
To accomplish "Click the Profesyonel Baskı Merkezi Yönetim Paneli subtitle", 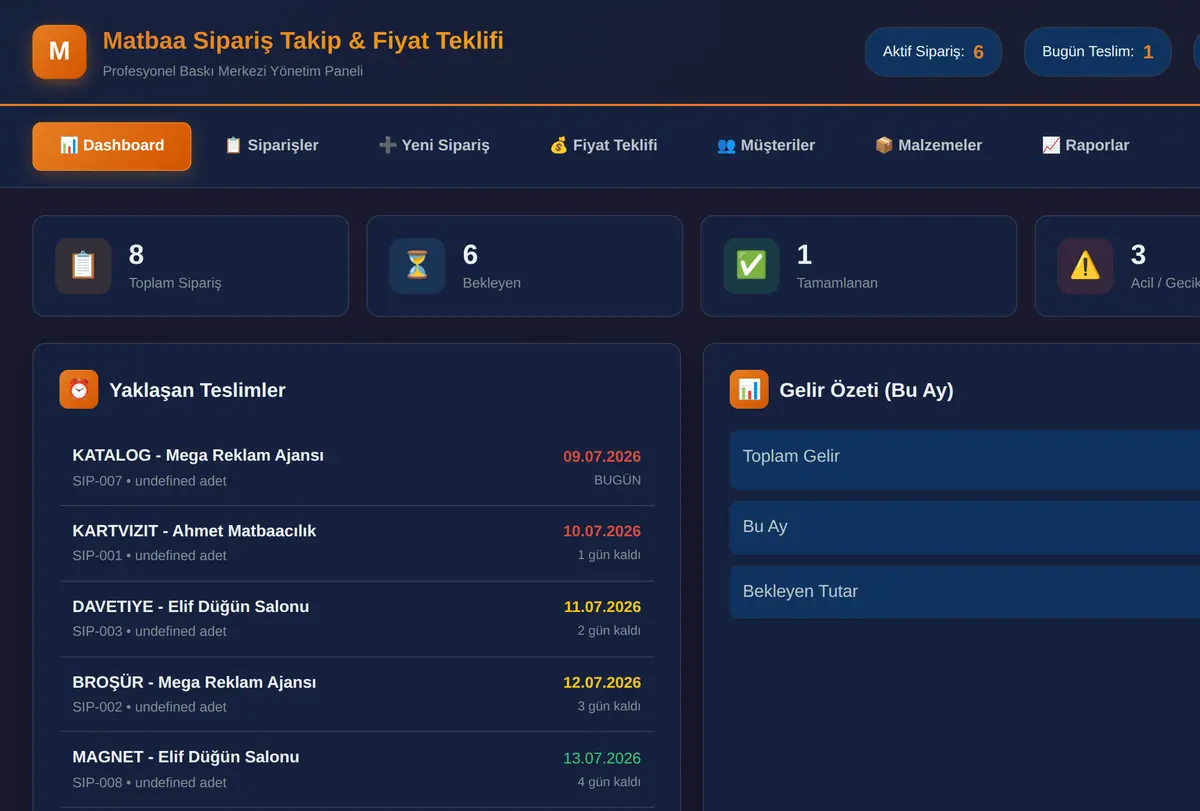I will click(x=233, y=71).
